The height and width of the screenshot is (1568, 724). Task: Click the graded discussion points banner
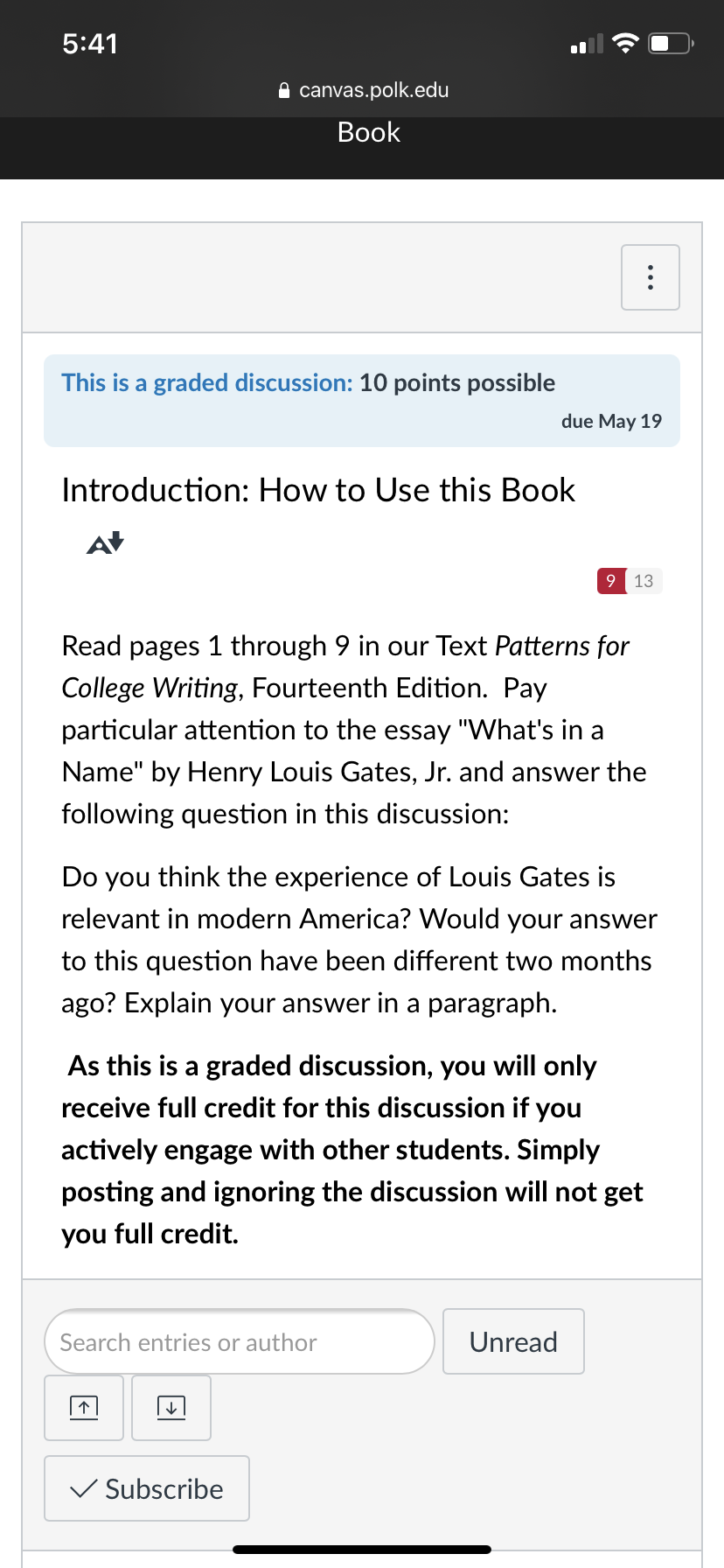(362, 401)
